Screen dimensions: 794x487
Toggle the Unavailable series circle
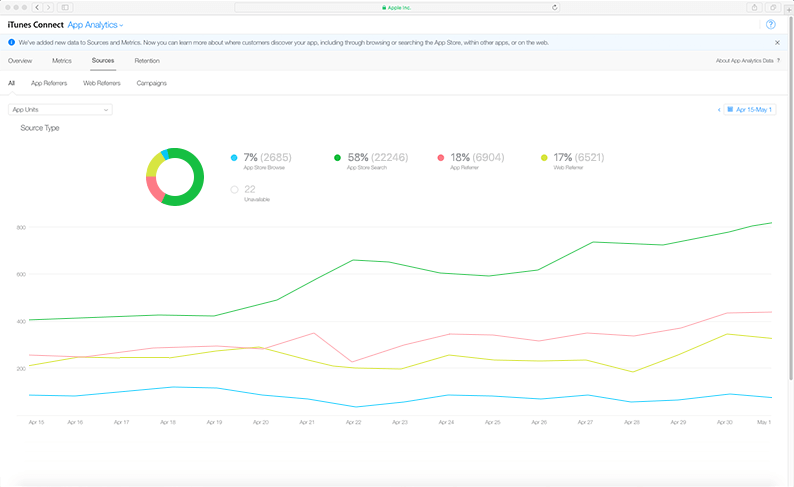pyautogui.click(x=234, y=189)
